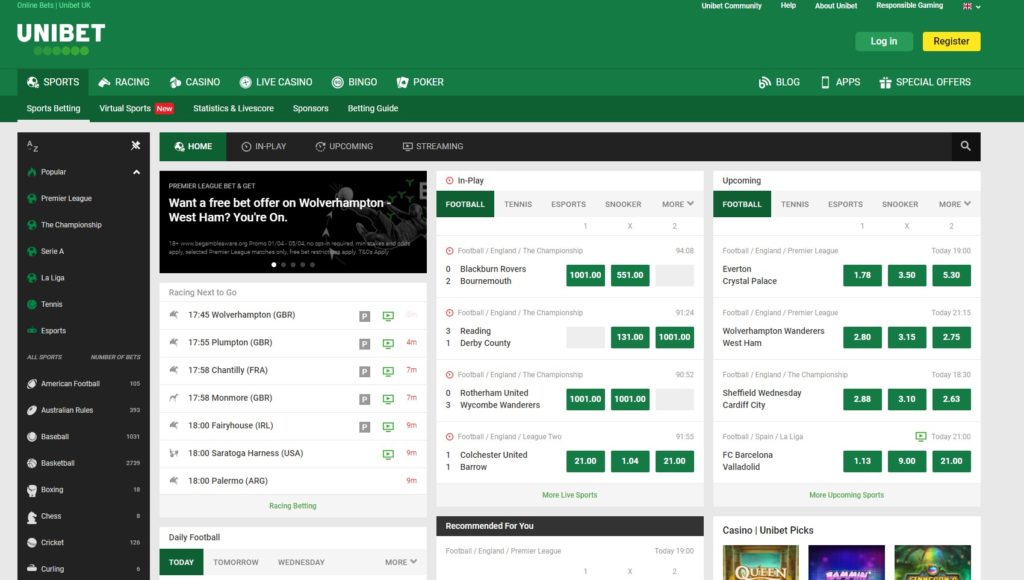Click the Unibet logo
The image size is (1024, 580).
click(x=61, y=39)
